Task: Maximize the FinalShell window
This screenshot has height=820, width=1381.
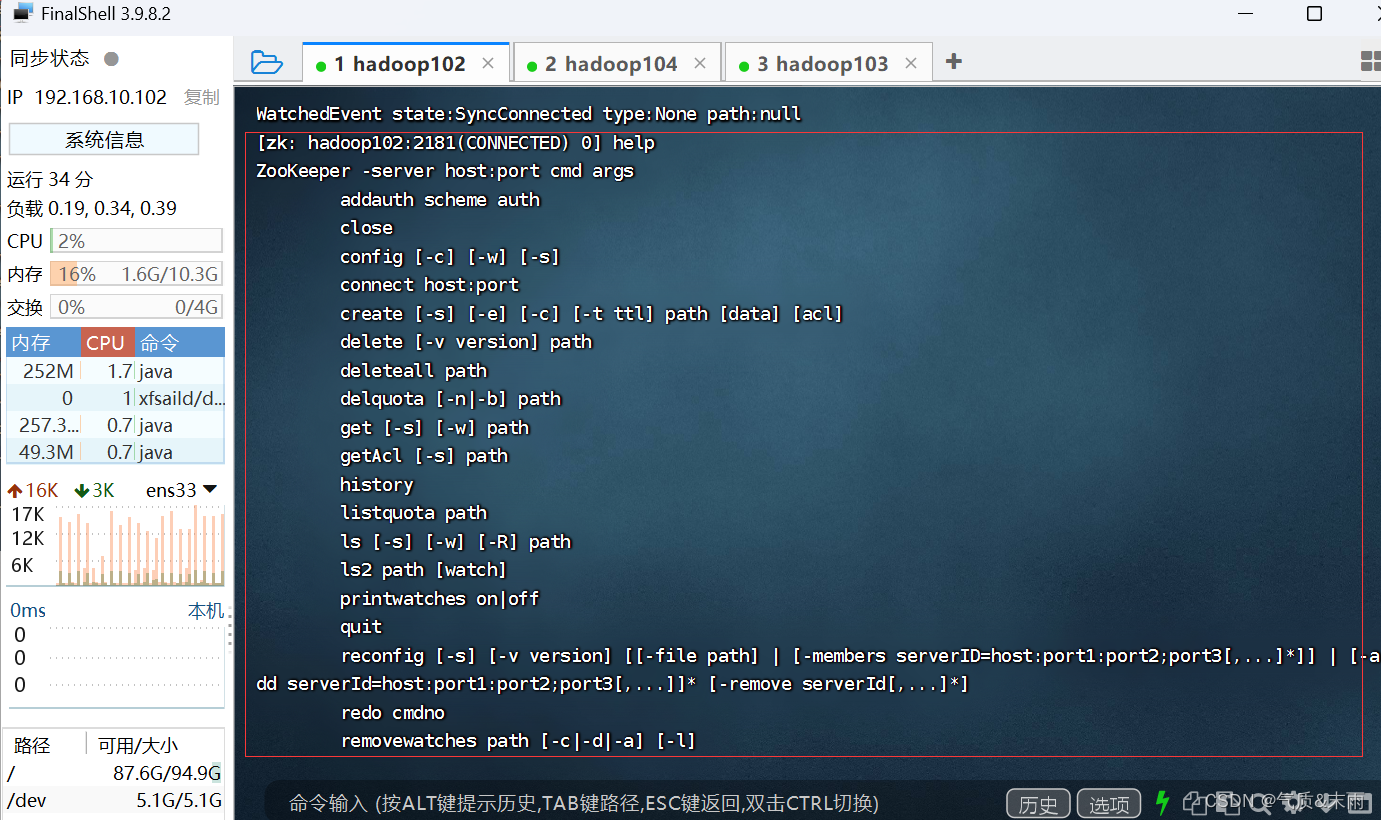Action: pyautogui.click(x=1315, y=13)
